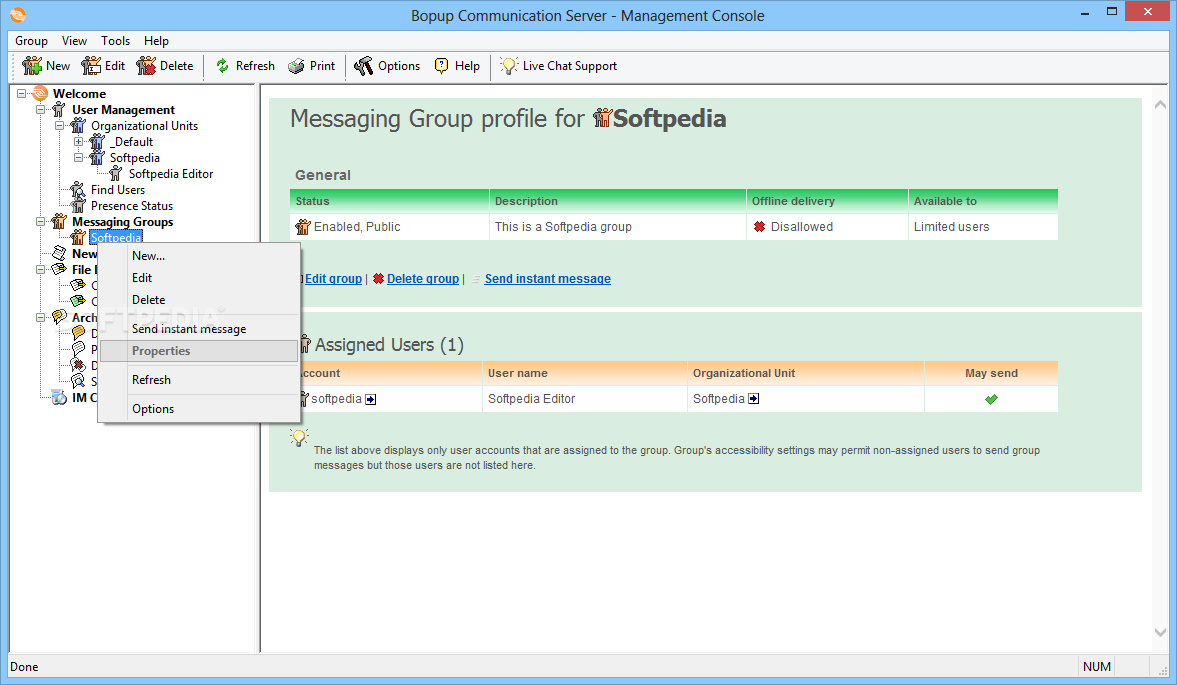This screenshot has height=685, width=1177.
Task: Open Options from the toolbar
Action: 387,66
